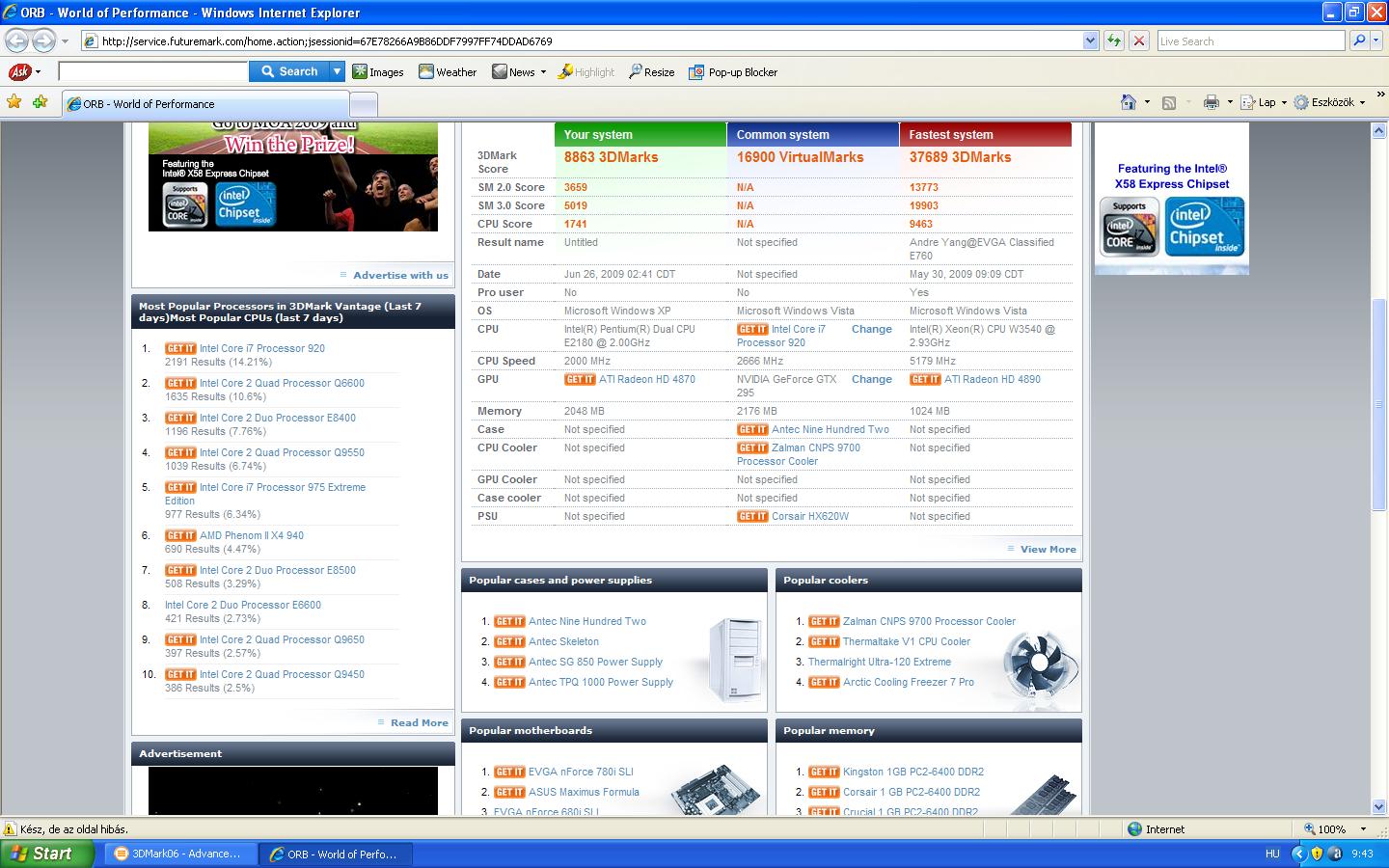Expand the address bar history dropdown
The width and height of the screenshot is (1389, 868).
pyautogui.click(x=1090, y=41)
